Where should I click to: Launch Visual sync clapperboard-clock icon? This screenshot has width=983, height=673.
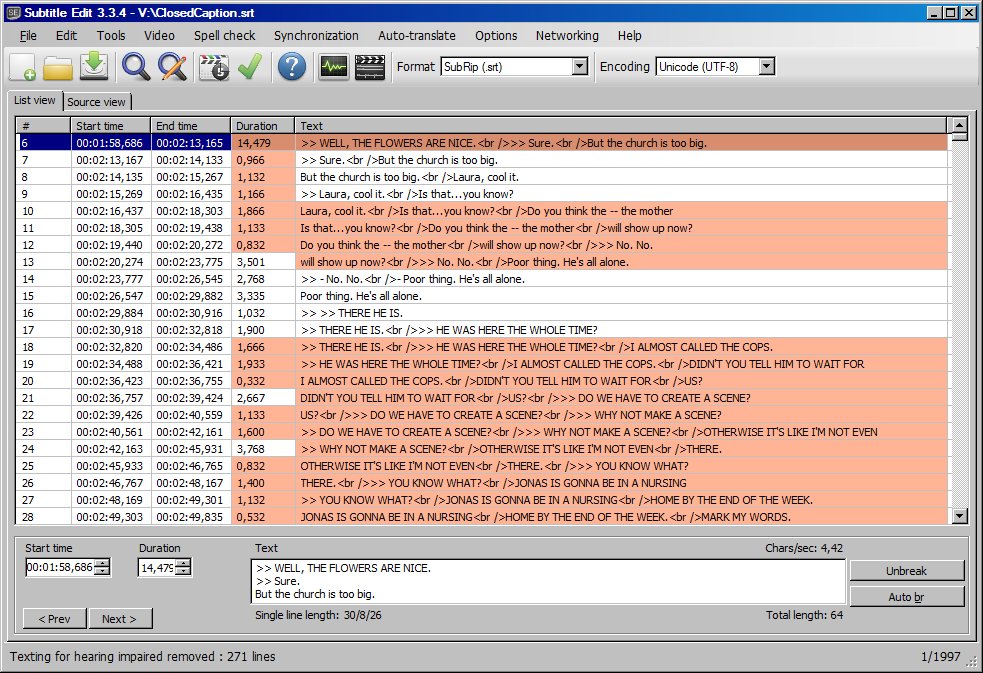coord(214,66)
